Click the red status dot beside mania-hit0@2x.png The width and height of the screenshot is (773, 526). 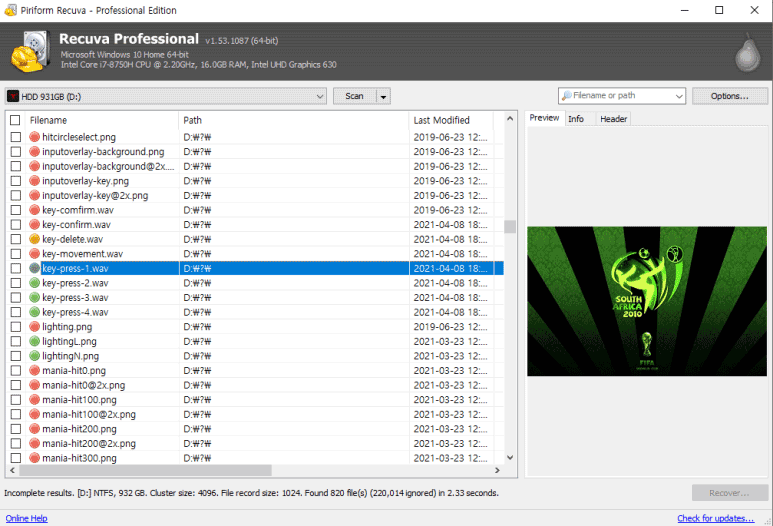coord(35,385)
